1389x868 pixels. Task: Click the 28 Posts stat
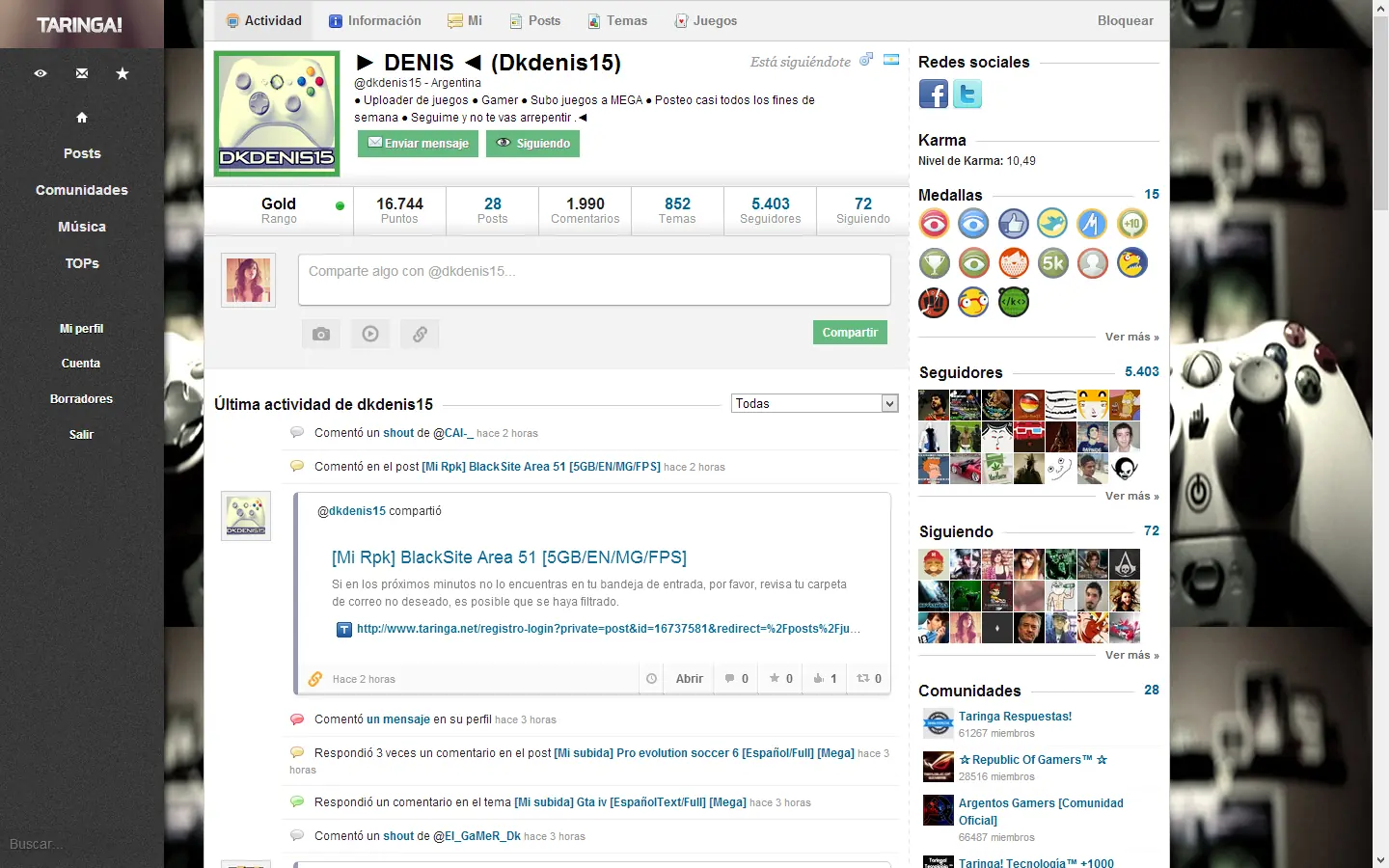point(493,210)
